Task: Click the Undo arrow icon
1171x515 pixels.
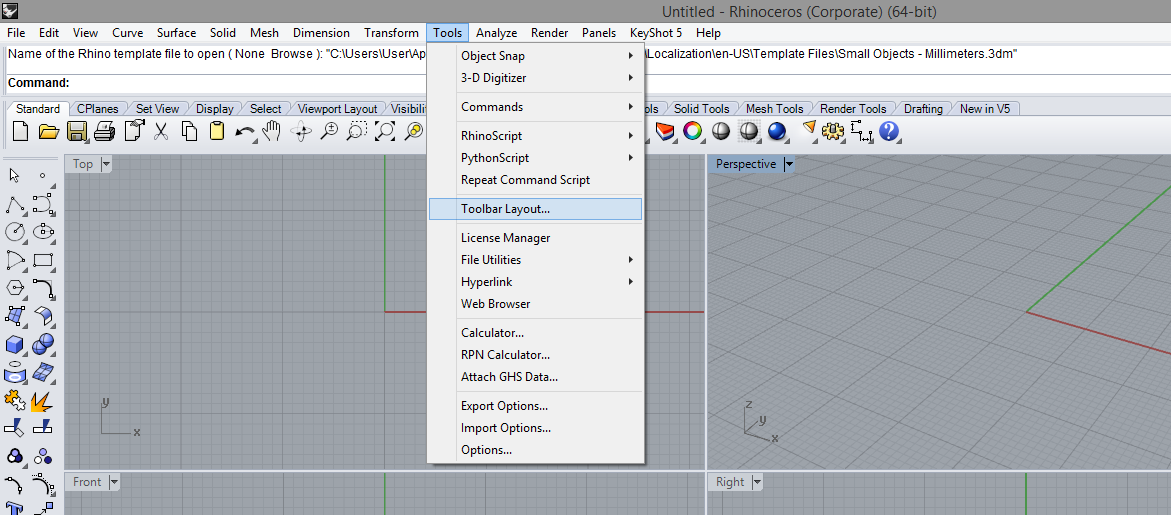Action: pos(245,131)
